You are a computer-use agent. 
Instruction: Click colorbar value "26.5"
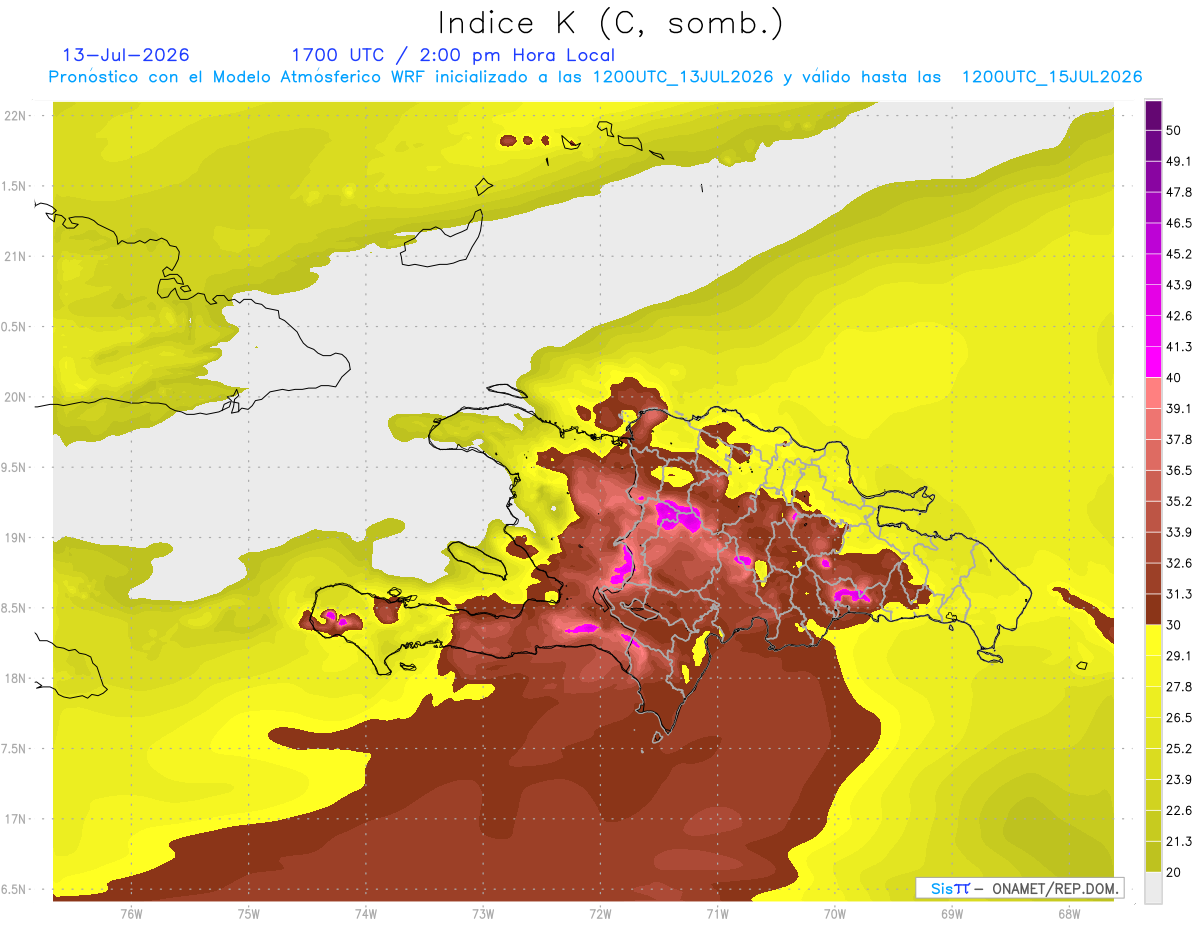(1179, 717)
